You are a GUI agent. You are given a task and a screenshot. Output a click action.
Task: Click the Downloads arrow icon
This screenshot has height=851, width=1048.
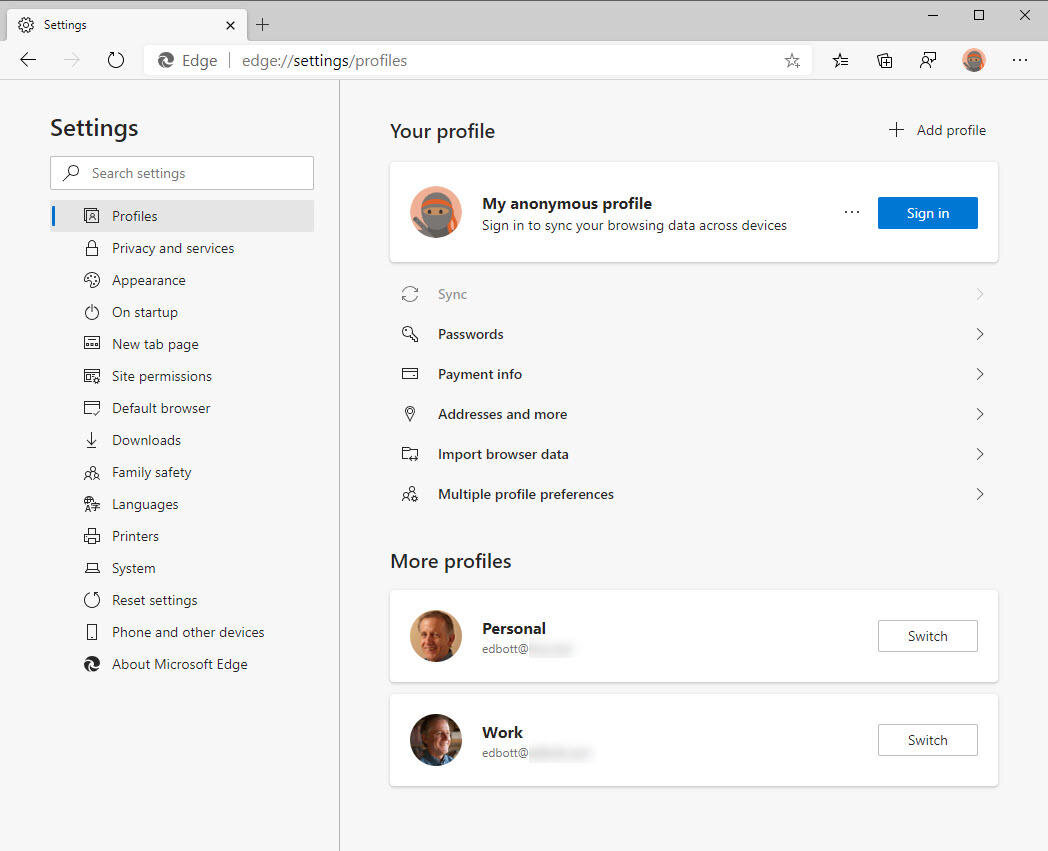tap(92, 440)
